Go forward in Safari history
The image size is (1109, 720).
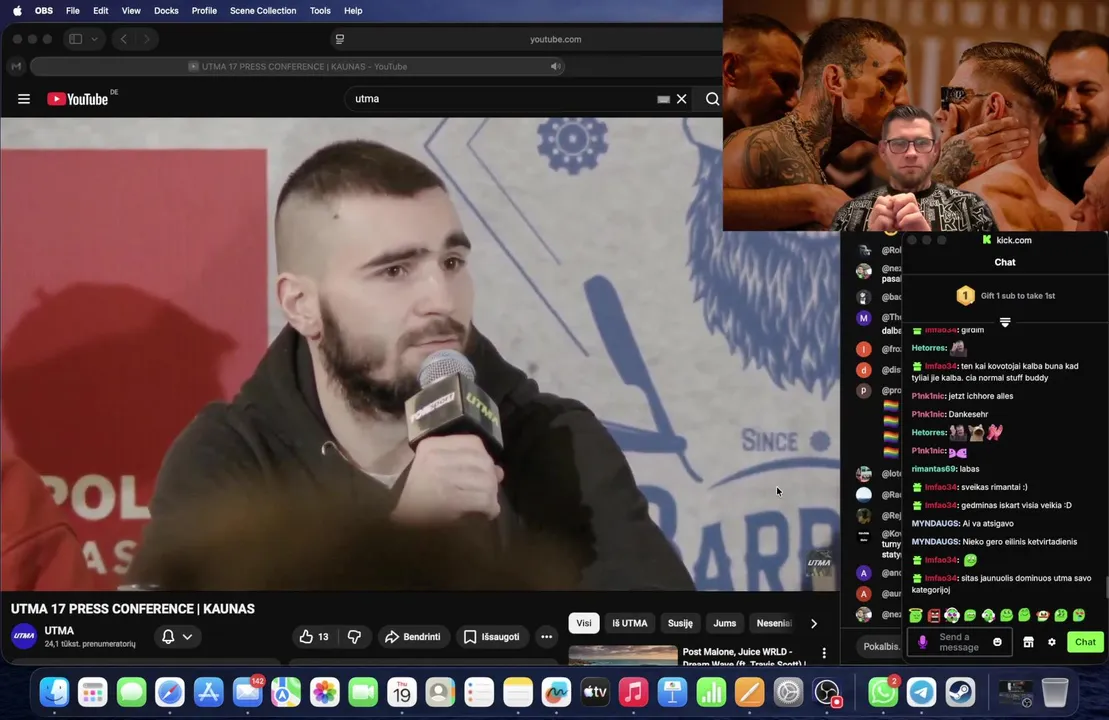(146, 39)
